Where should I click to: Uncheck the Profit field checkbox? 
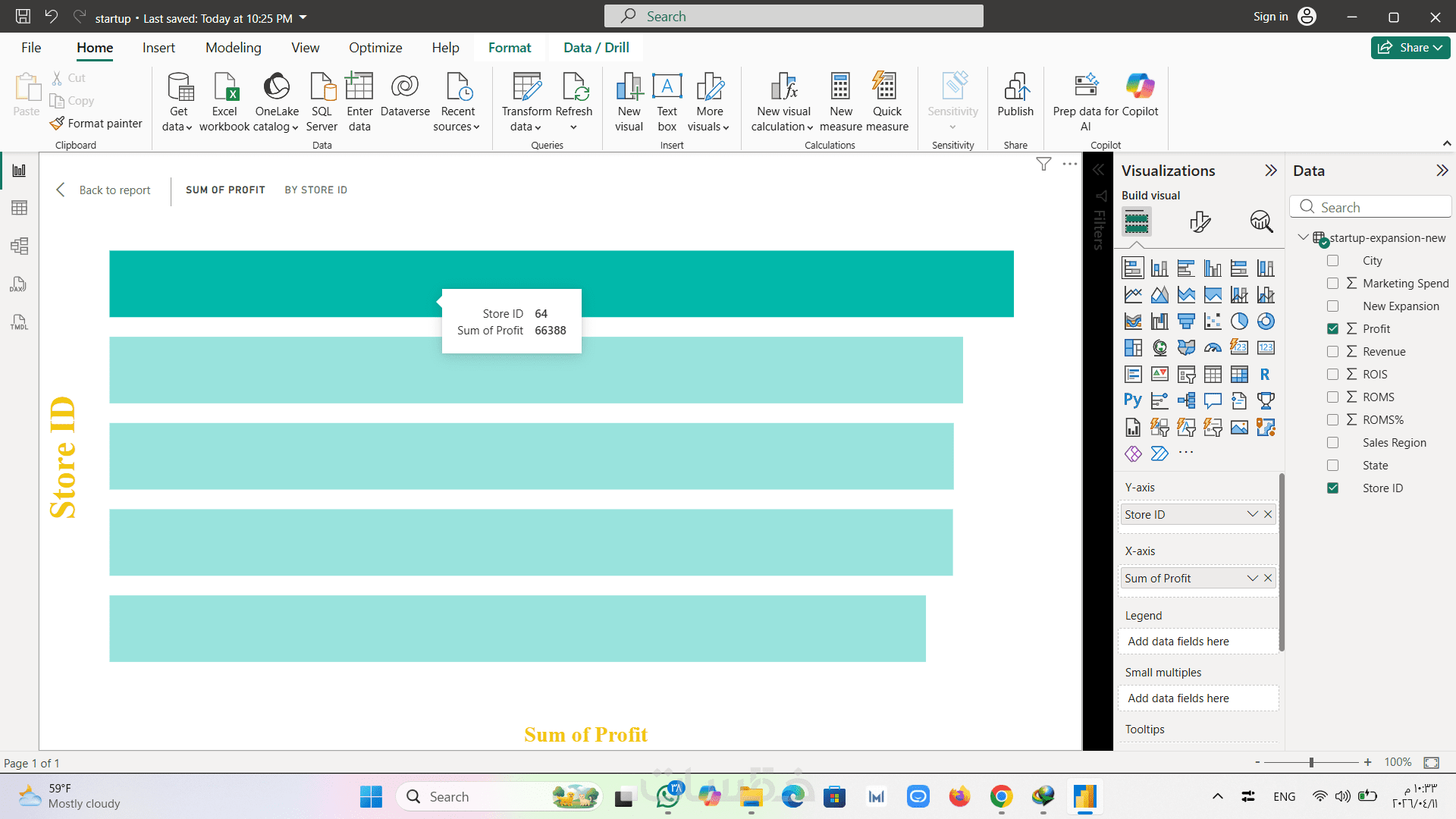(1332, 329)
